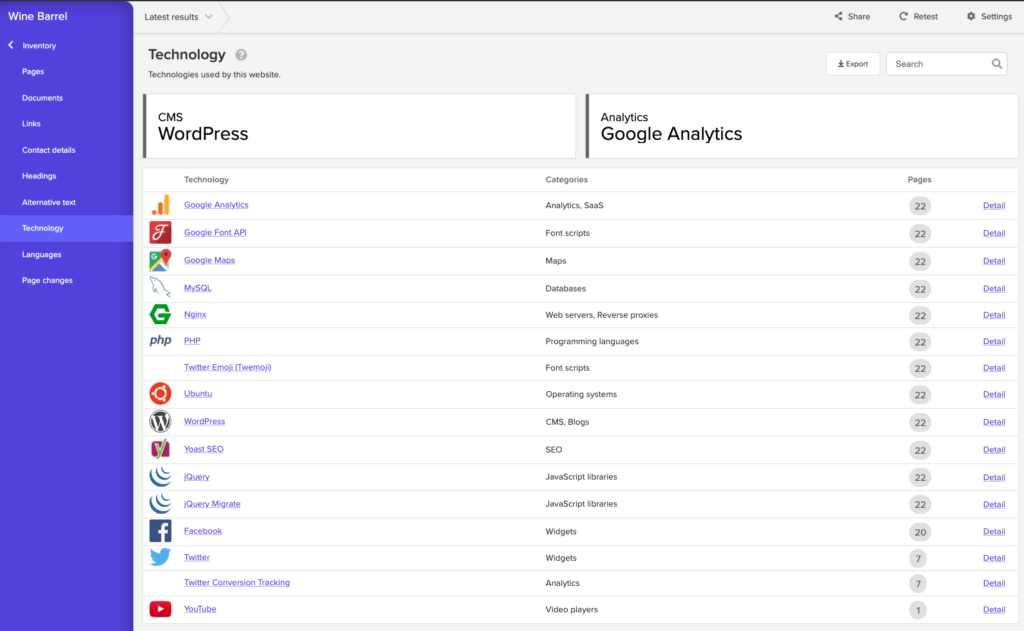Click the Facebook logo icon
Viewport: 1024px width, 631px height.
[x=160, y=531]
